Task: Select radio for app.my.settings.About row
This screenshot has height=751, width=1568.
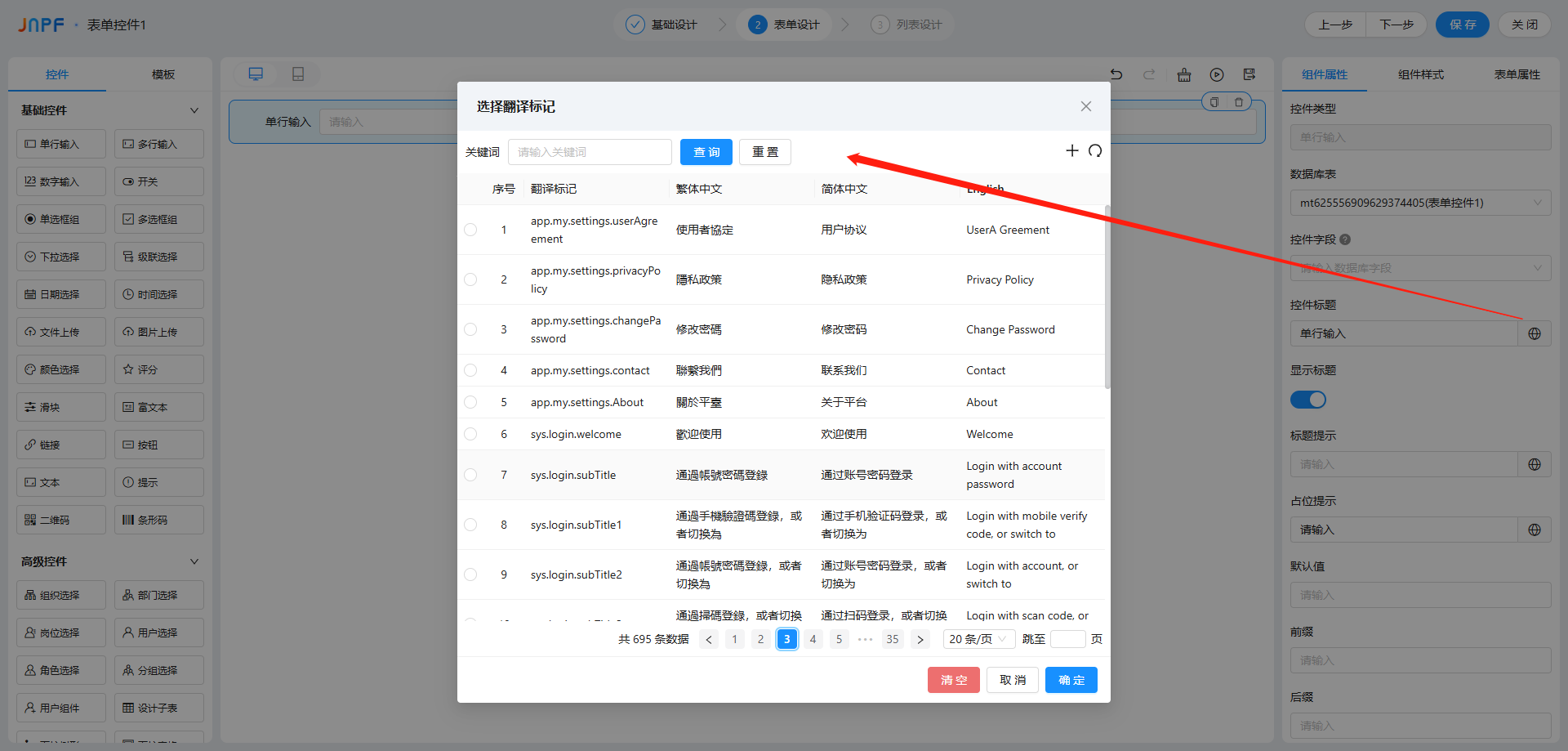Action: 470,402
